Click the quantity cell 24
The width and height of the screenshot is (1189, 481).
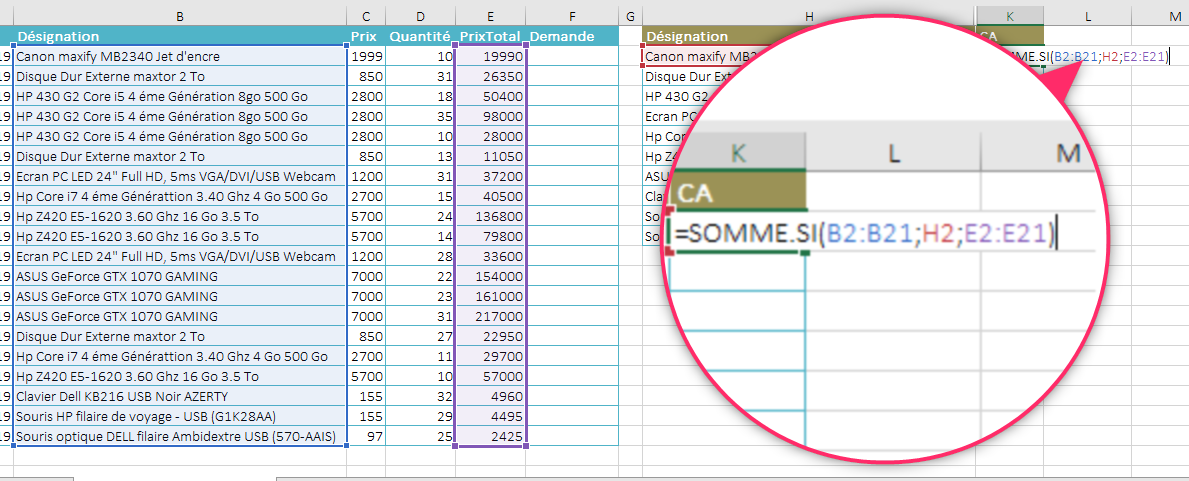click(x=420, y=216)
